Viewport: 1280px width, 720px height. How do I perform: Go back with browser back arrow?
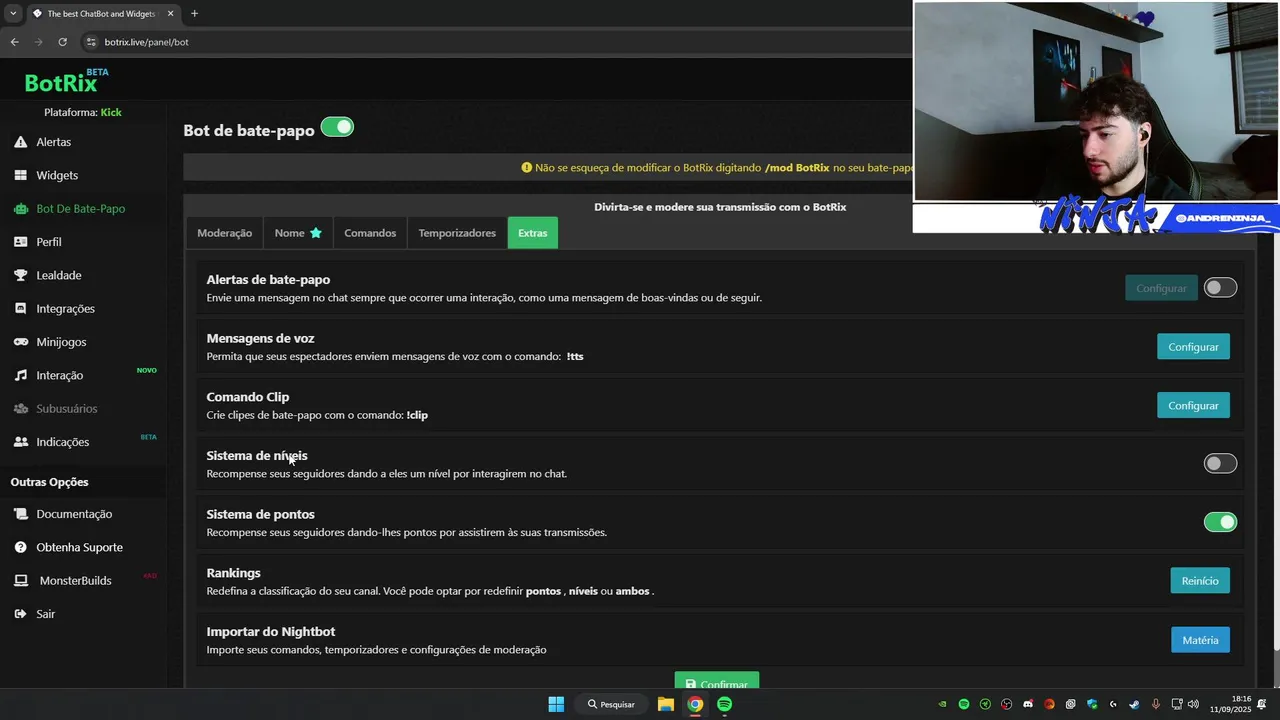click(14, 42)
